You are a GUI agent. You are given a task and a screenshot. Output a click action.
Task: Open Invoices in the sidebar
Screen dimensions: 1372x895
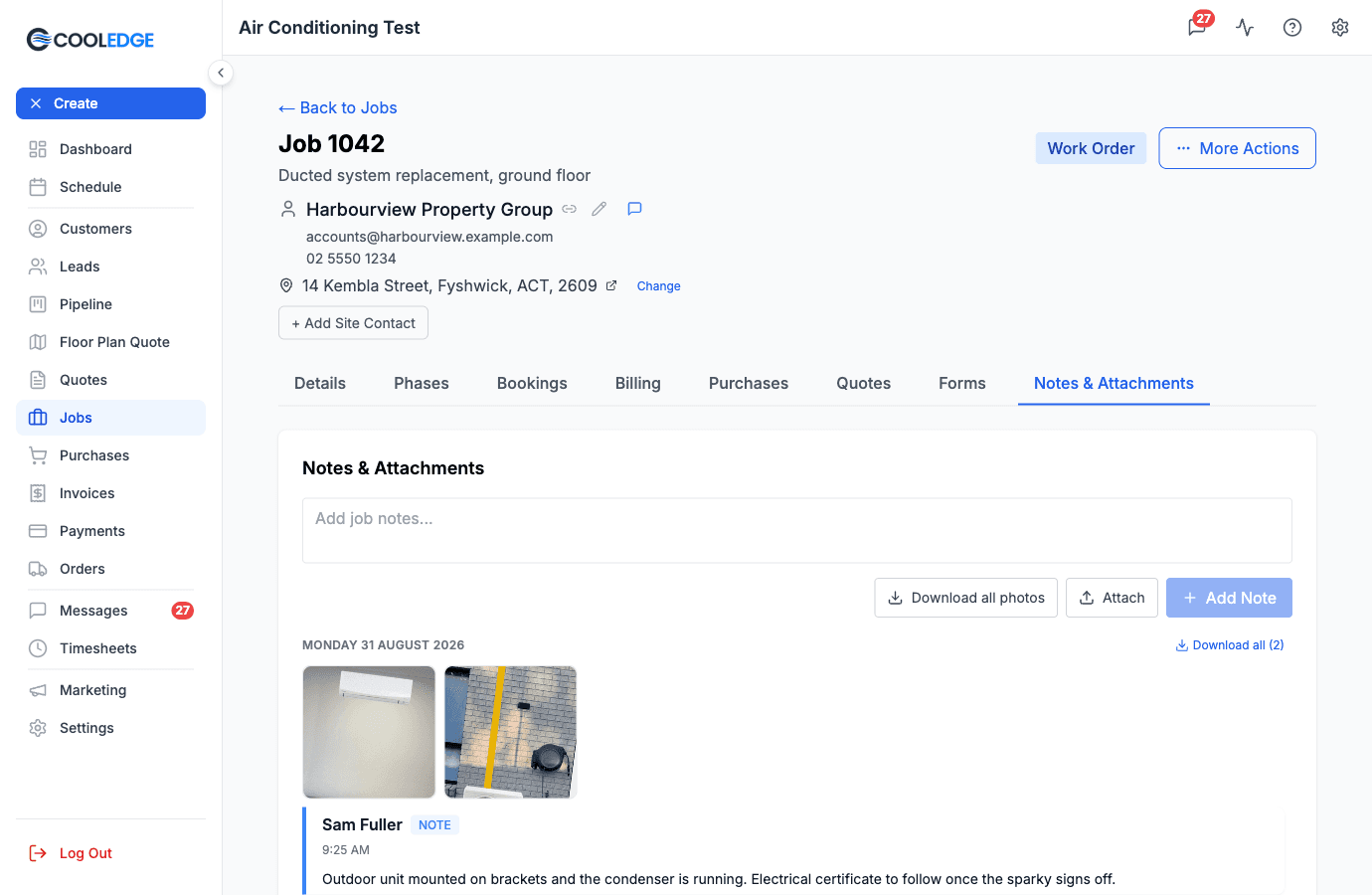pos(110,493)
